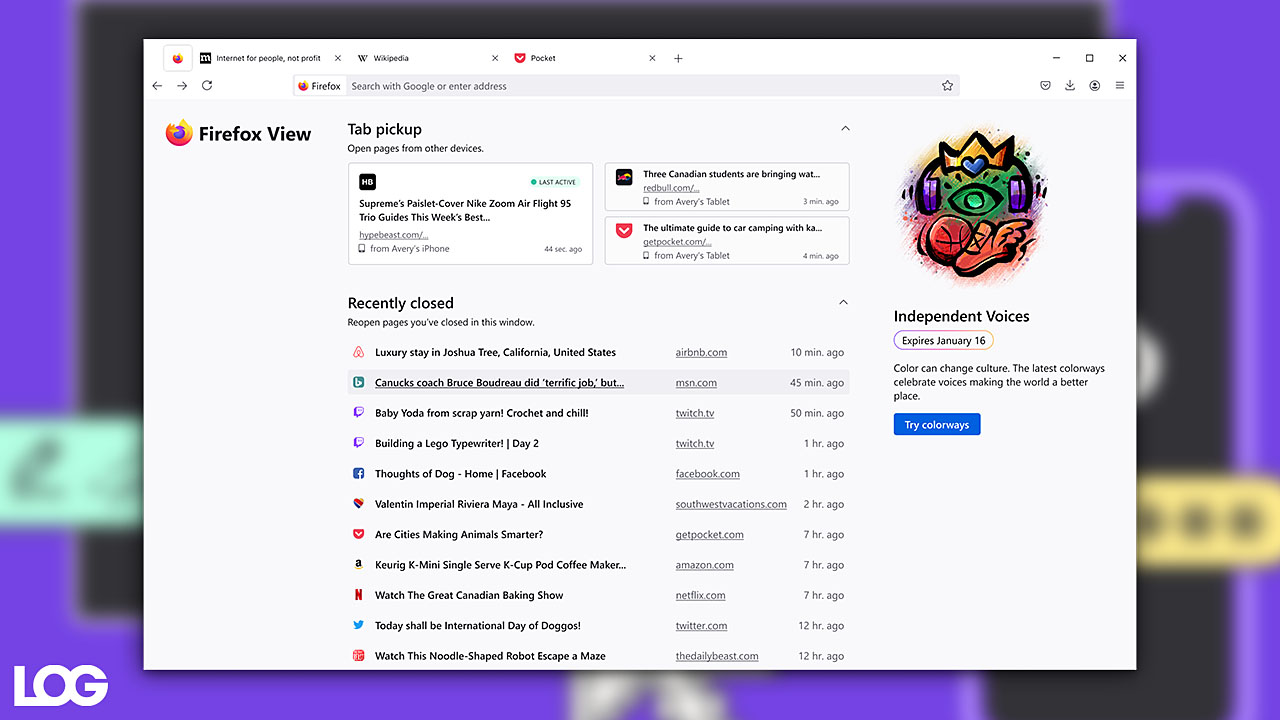Close the Wikipedia tab

495,58
